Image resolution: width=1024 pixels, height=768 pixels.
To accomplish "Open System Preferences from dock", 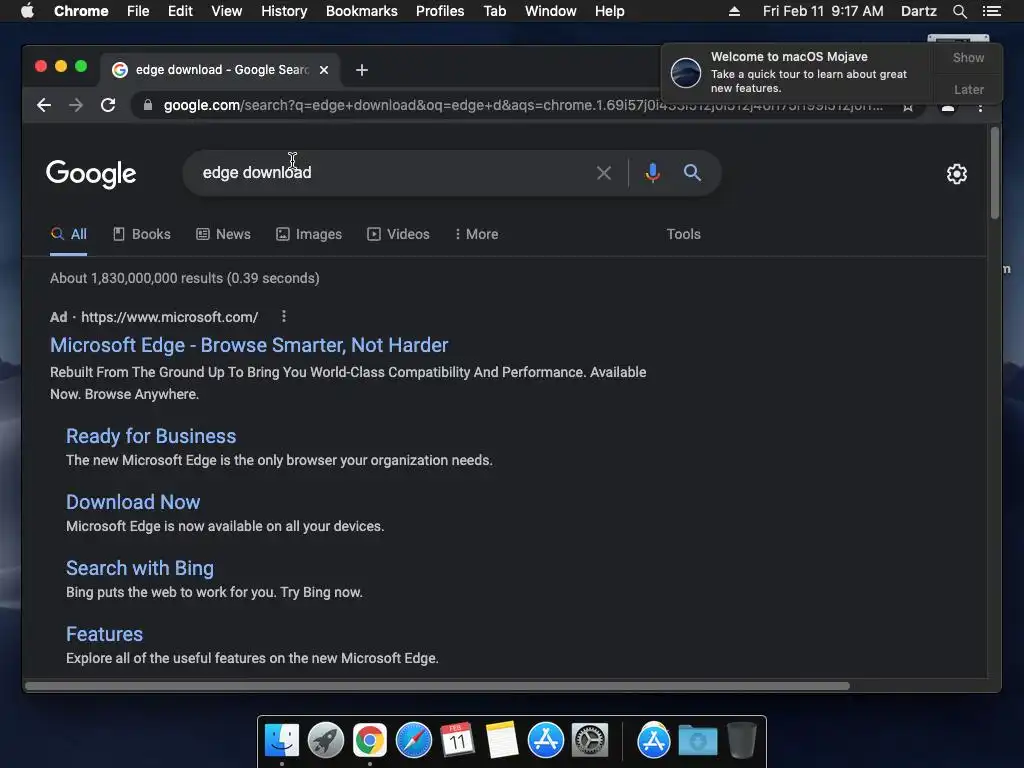I will 590,741.
